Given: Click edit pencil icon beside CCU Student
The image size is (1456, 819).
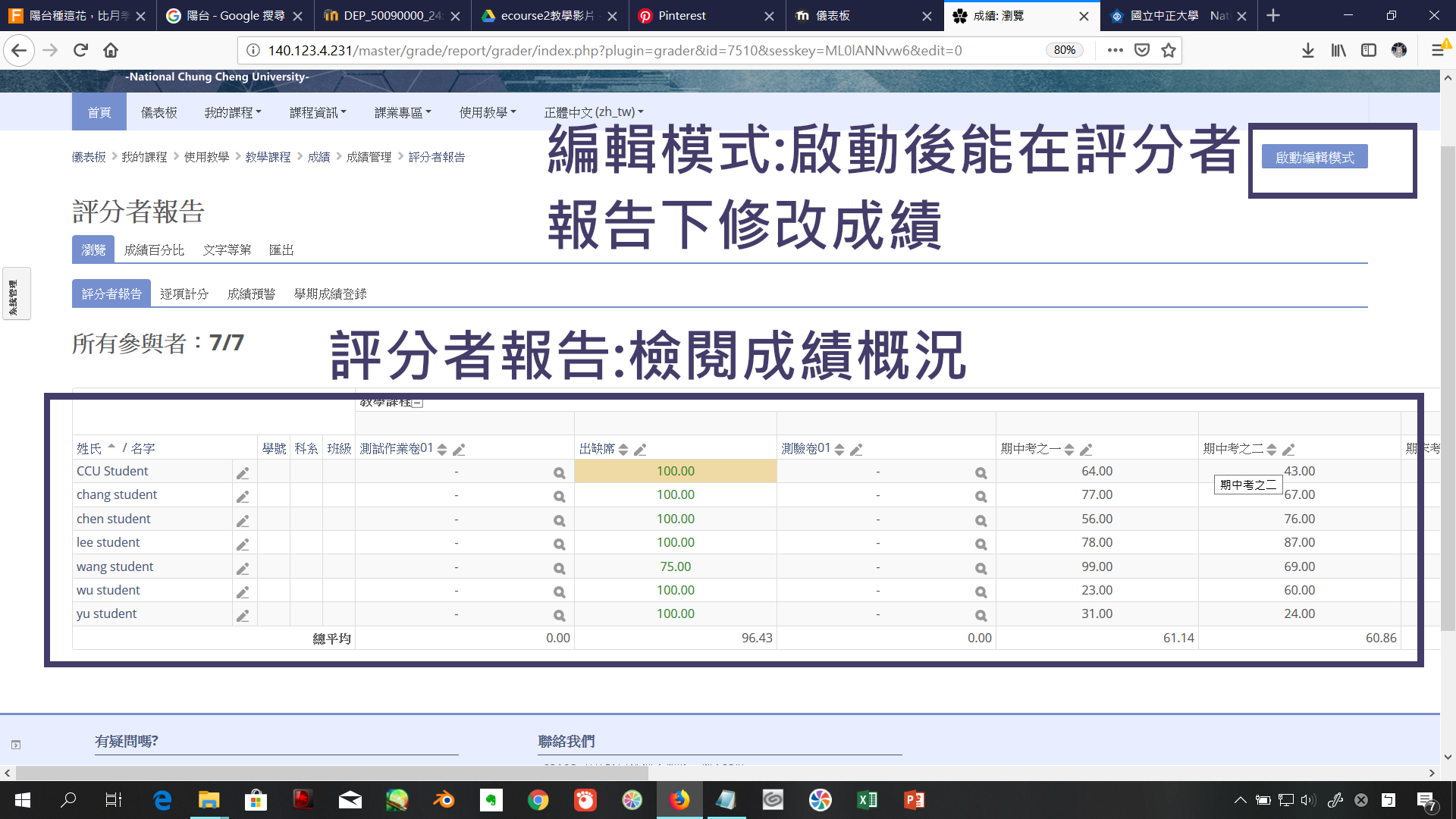Looking at the screenshot, I should pos(243,473).
